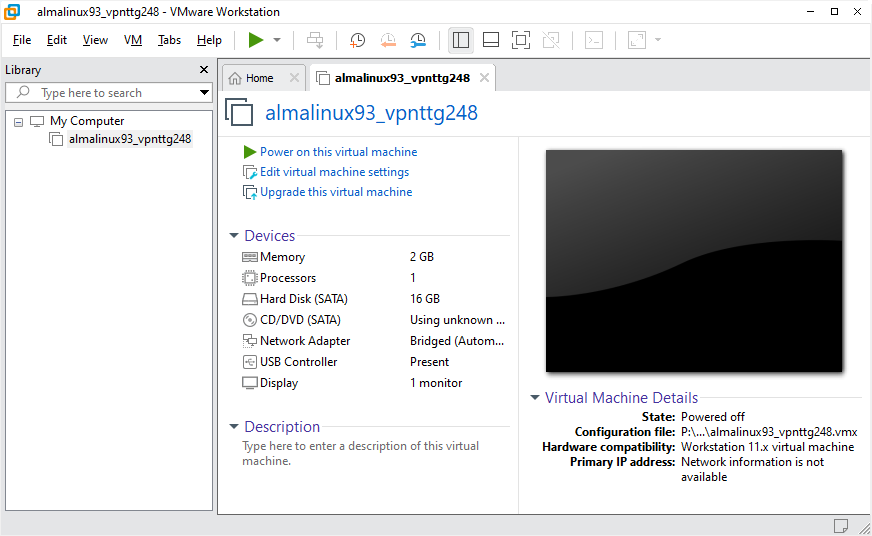Collapse the Description section
Viewport: 872px width, 536px height.
click(234, 426)
